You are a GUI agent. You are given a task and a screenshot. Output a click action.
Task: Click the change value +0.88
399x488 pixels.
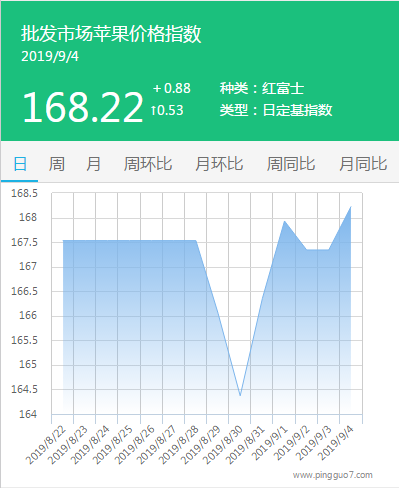pos(172,88)
